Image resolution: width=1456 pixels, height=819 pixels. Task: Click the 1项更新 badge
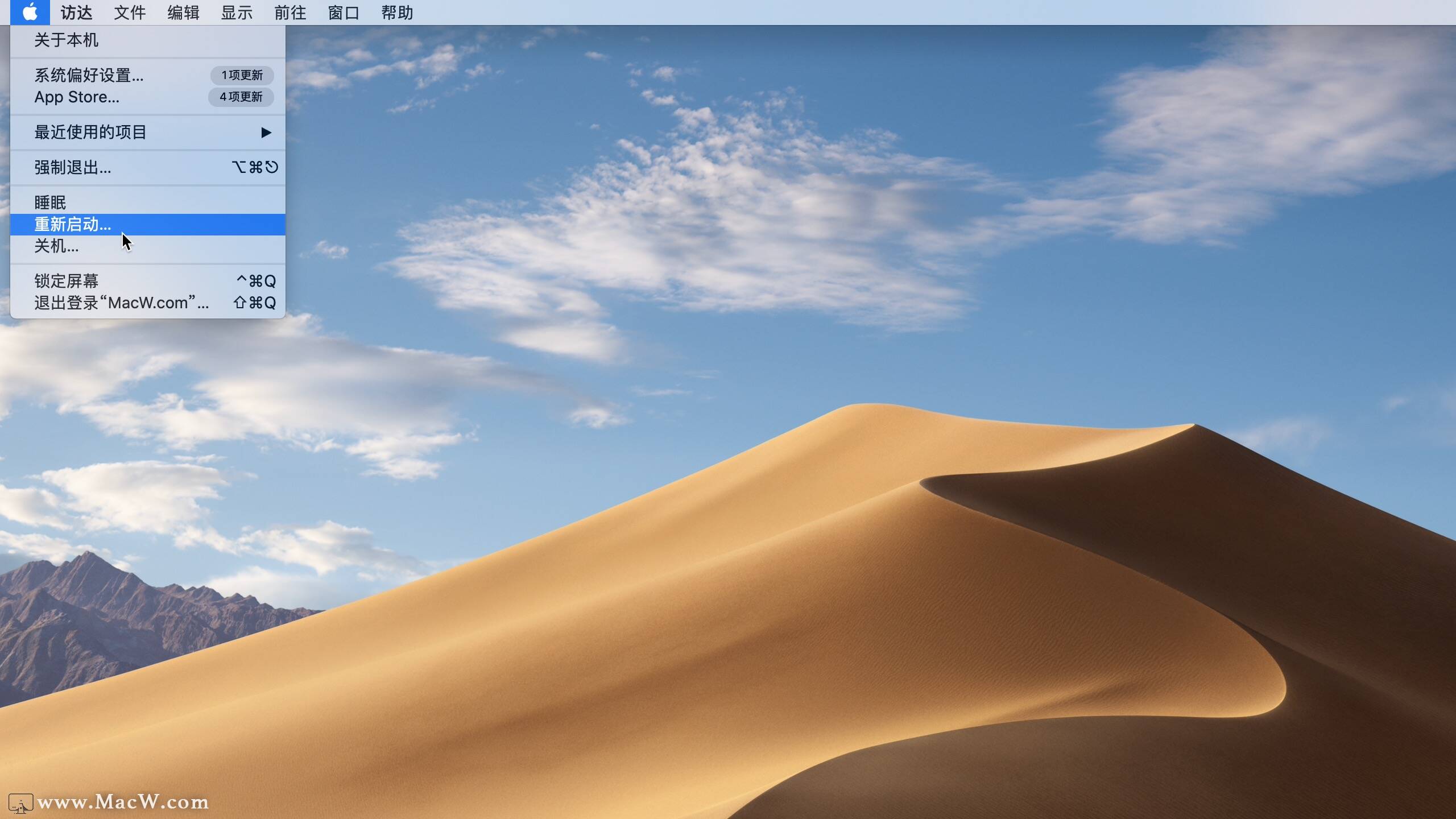(x=242, y=75)
